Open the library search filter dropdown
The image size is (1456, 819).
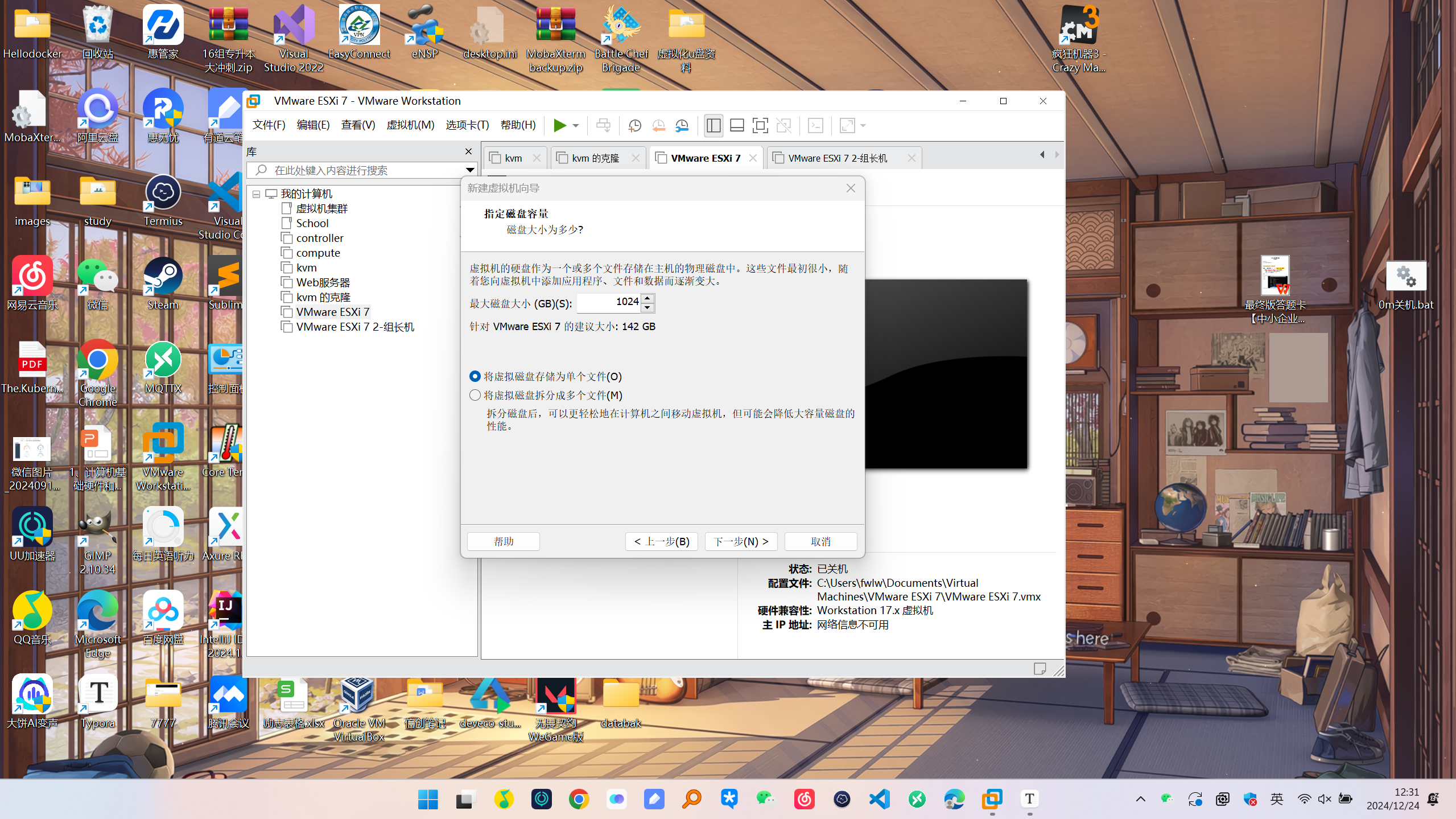[470, 170]
